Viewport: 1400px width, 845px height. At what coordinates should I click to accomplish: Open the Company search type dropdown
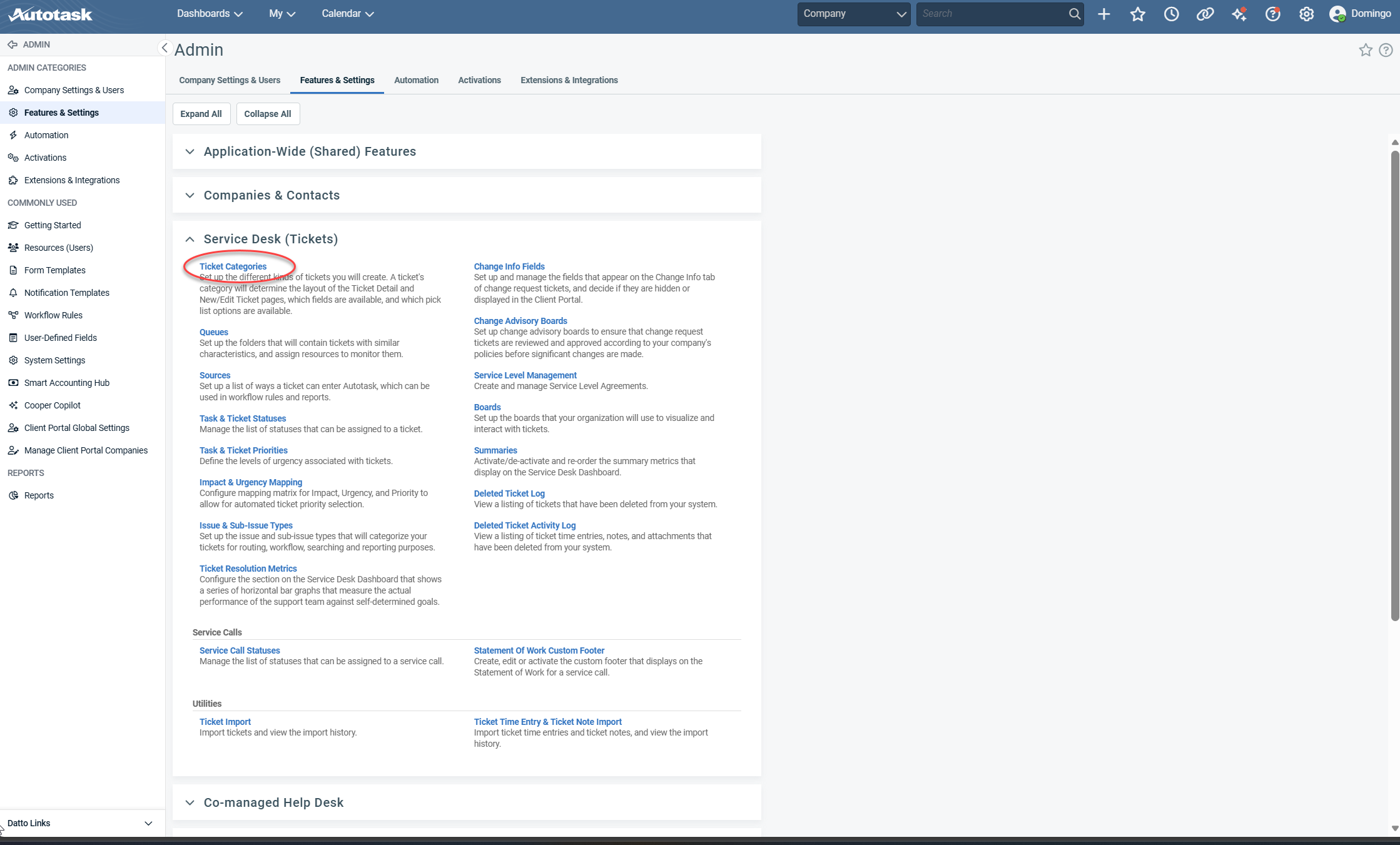(x=853, y=14)
